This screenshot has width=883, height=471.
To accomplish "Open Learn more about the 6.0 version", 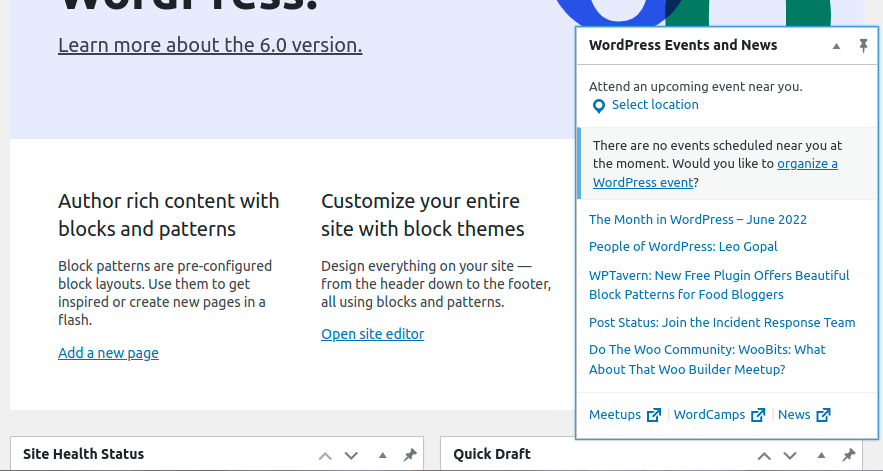I will click(x=210, y=45).
